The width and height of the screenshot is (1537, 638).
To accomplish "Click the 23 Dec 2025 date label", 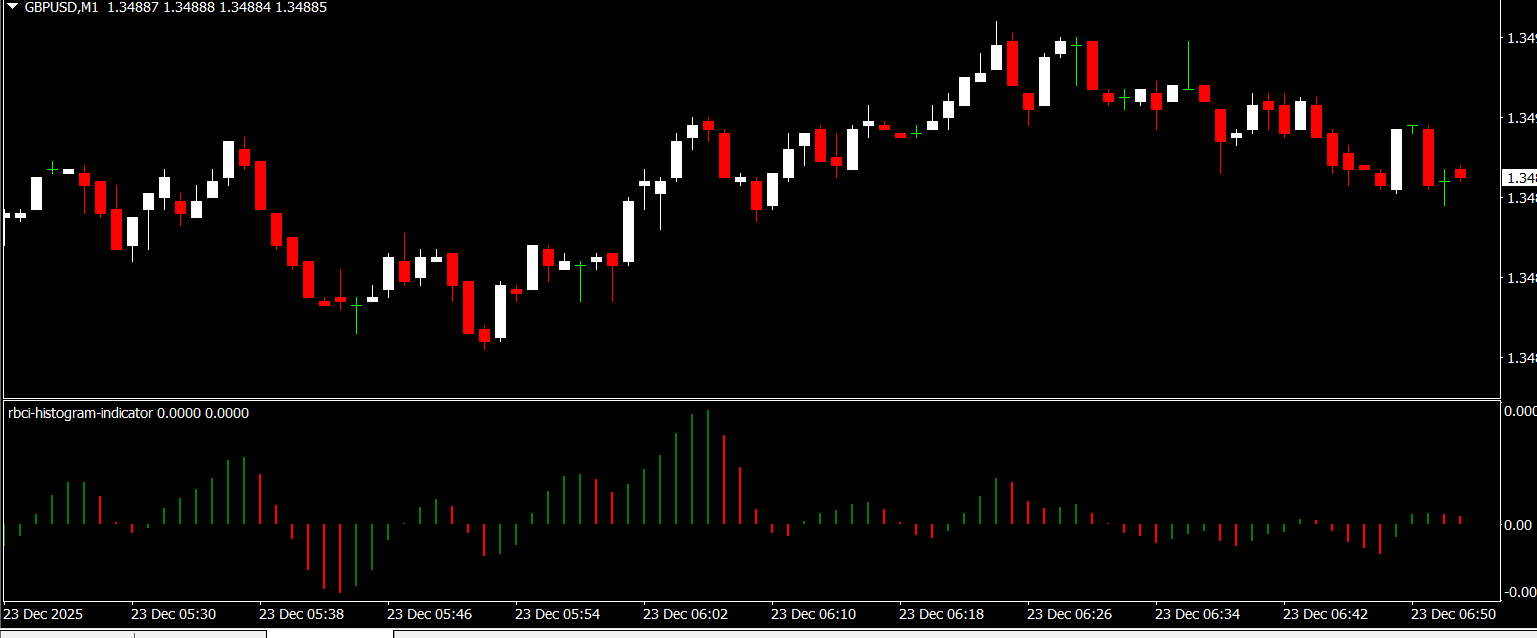I will tap(43, 613).
